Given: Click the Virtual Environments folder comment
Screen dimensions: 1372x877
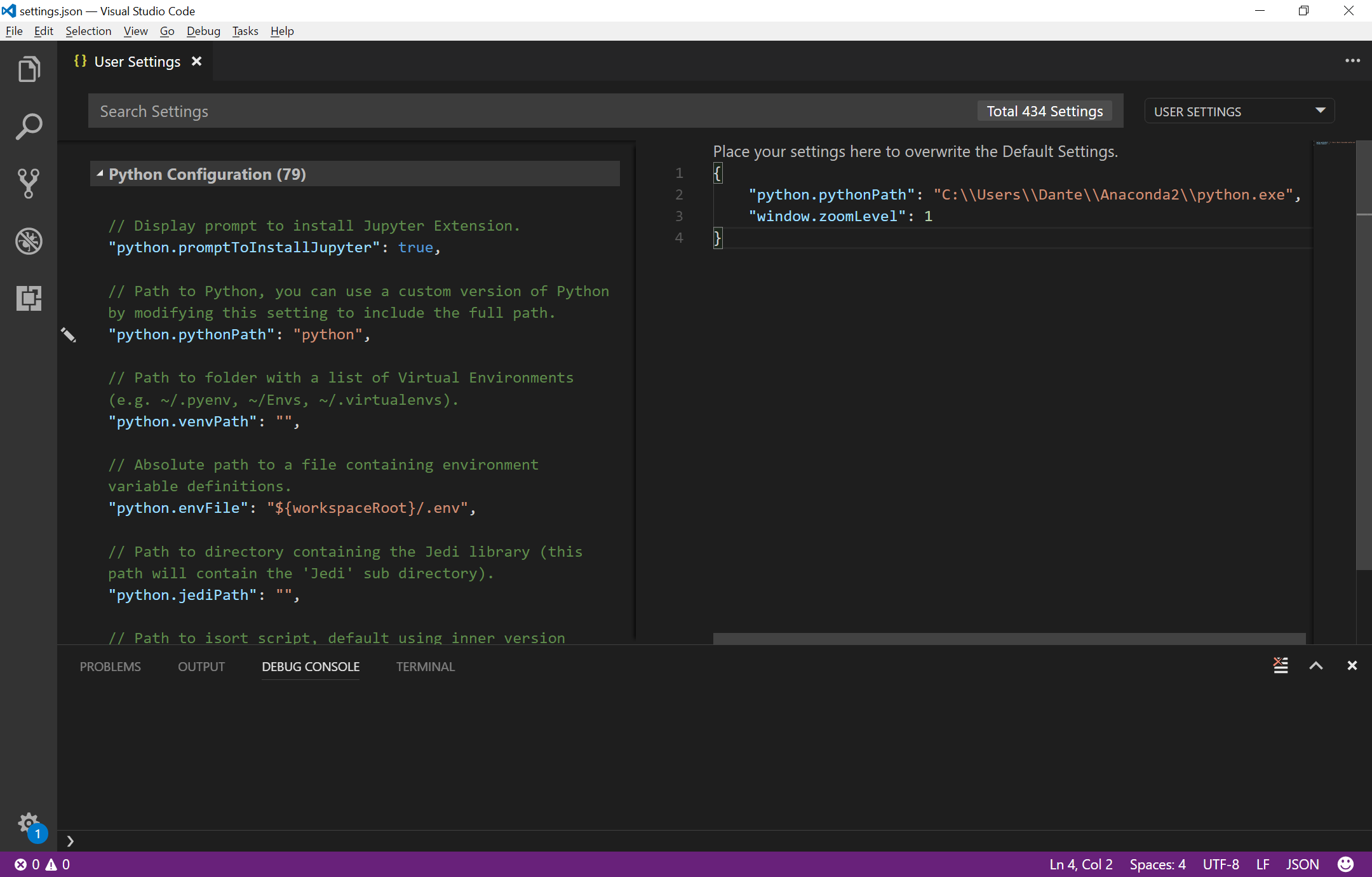Looking at the screenshot, I should (340, 388).
